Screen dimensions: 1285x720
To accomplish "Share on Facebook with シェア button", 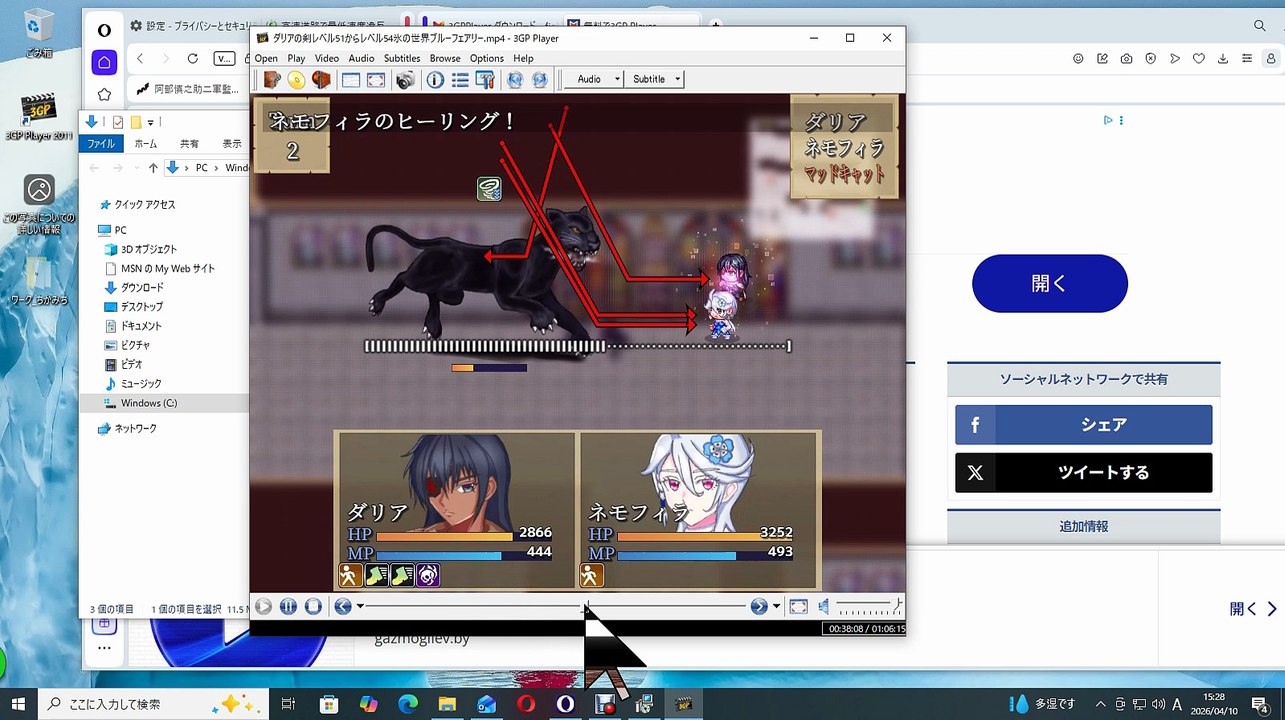I will 1084,425.
